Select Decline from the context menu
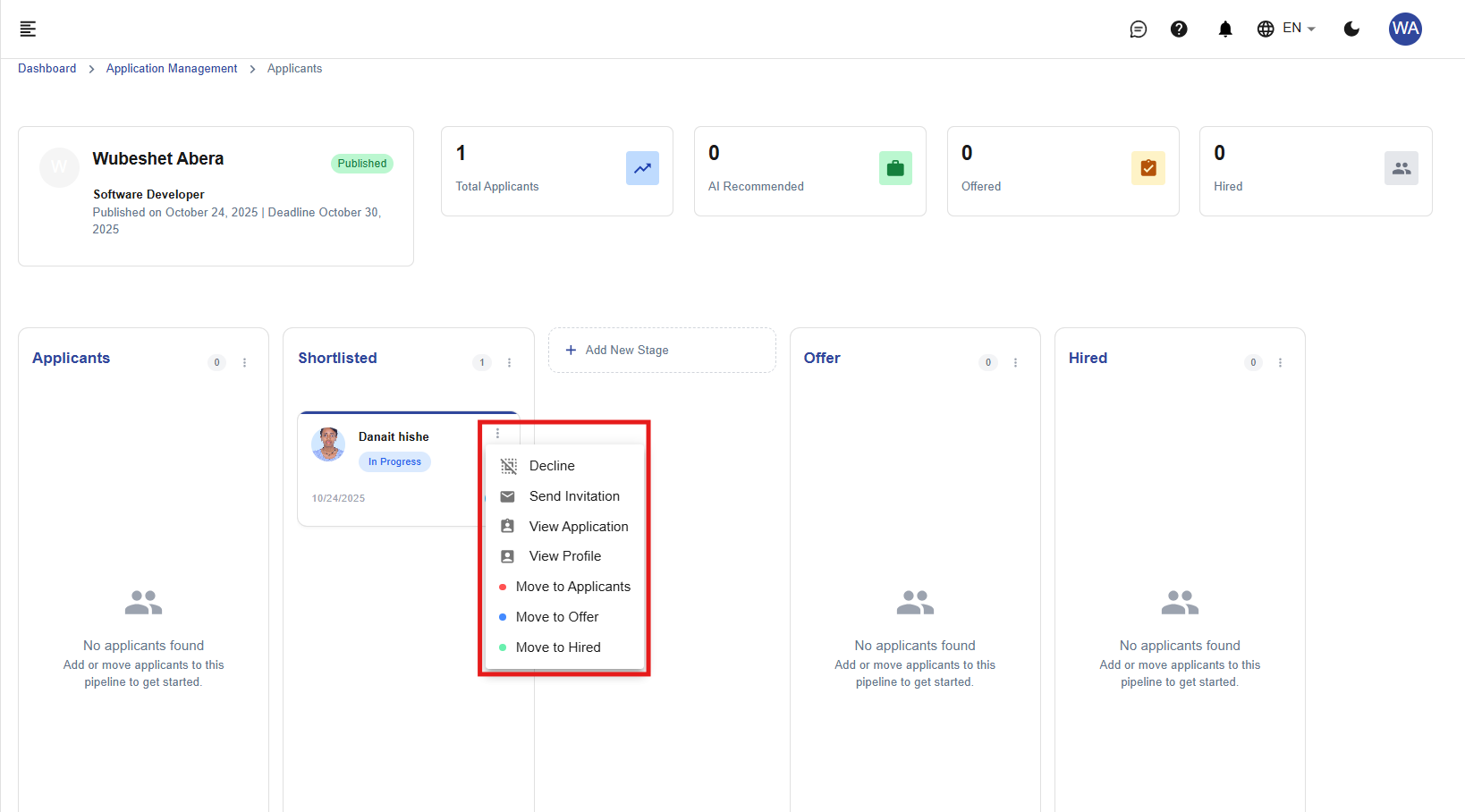 (552, 466)
